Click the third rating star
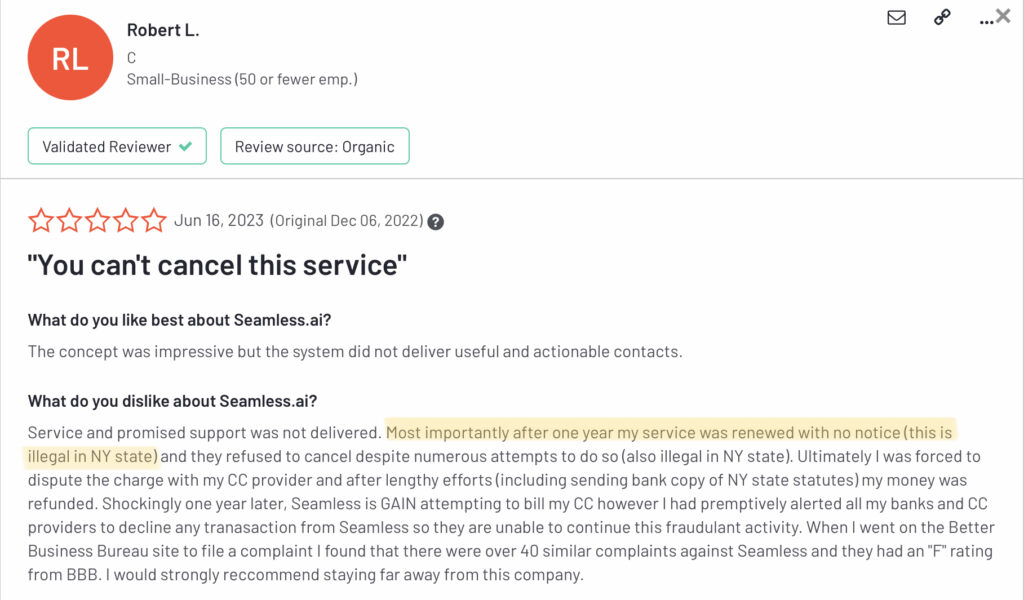Viewport: 1024px width, 600px height. click(97, 221)
